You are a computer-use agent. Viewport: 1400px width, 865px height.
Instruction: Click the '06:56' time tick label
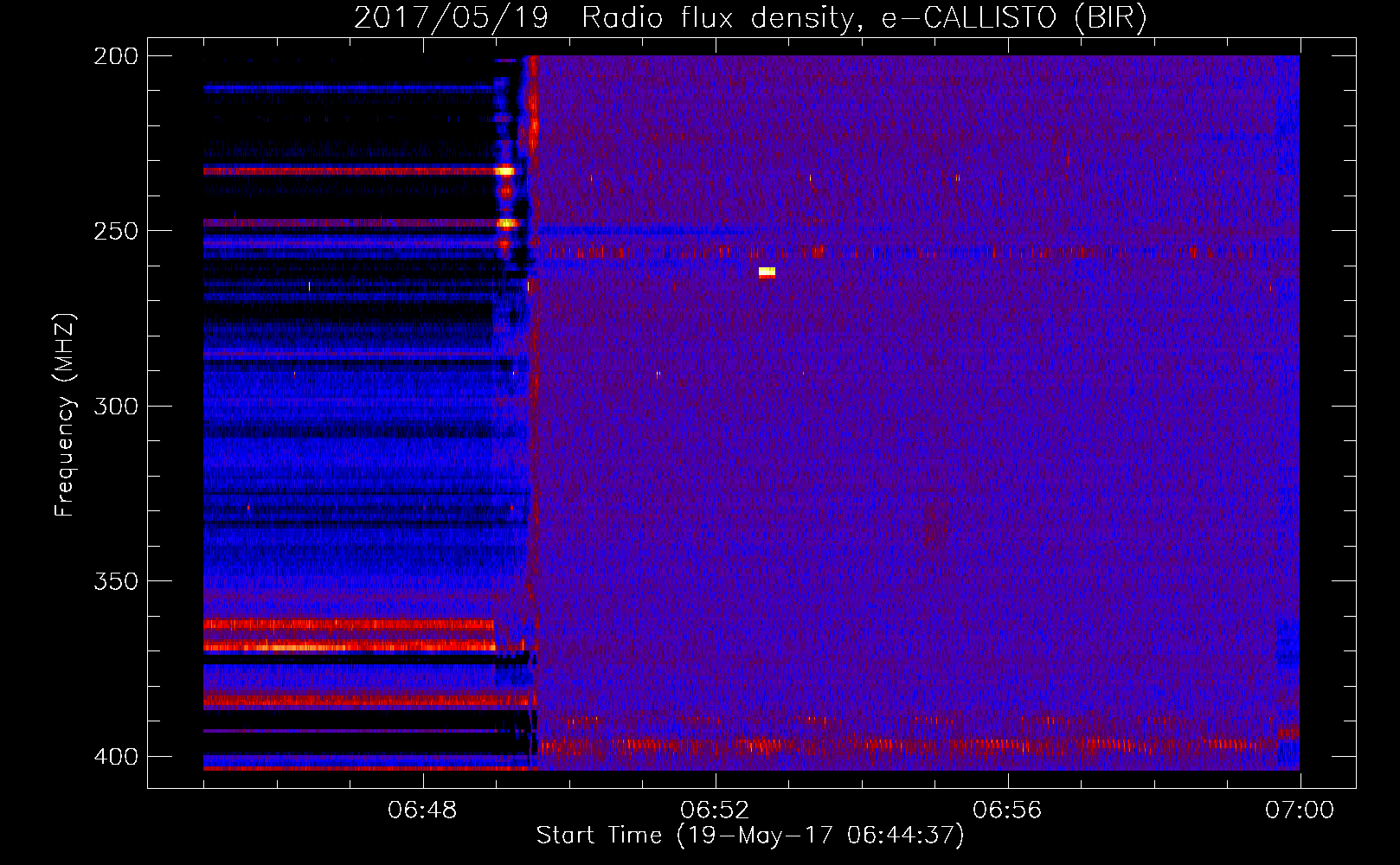[1007, 810]
